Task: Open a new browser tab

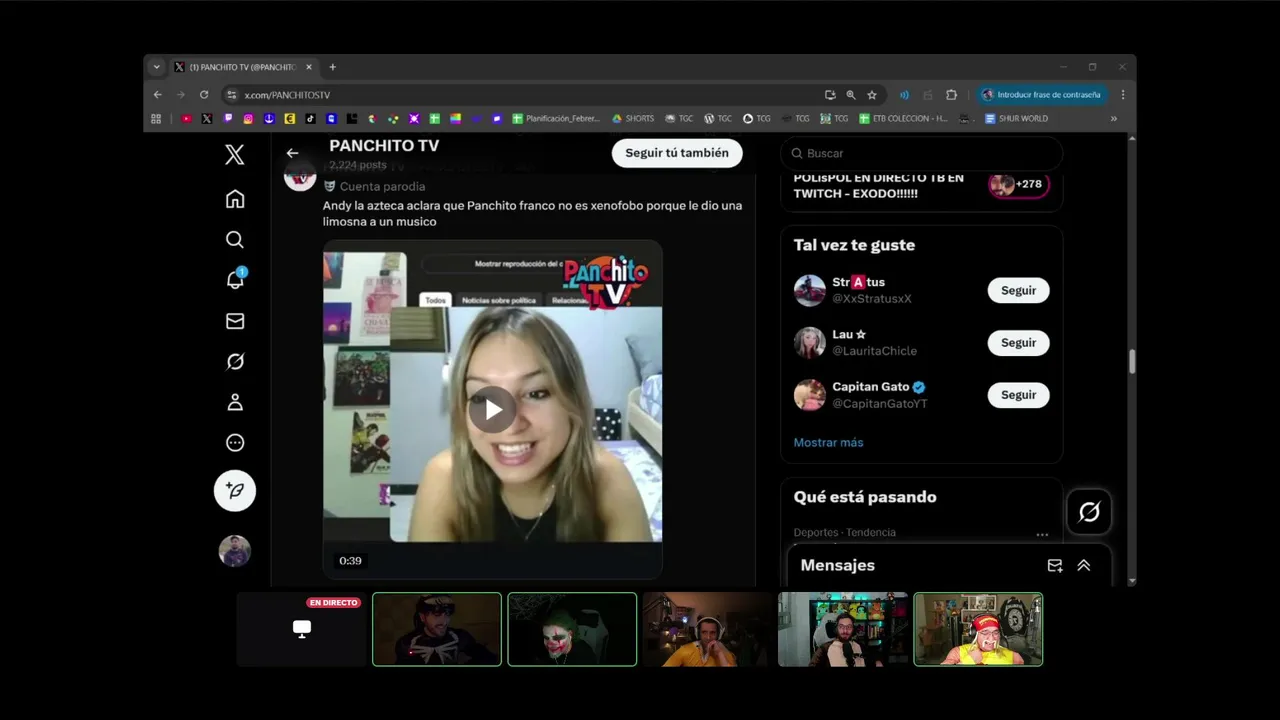Action: 332,67
